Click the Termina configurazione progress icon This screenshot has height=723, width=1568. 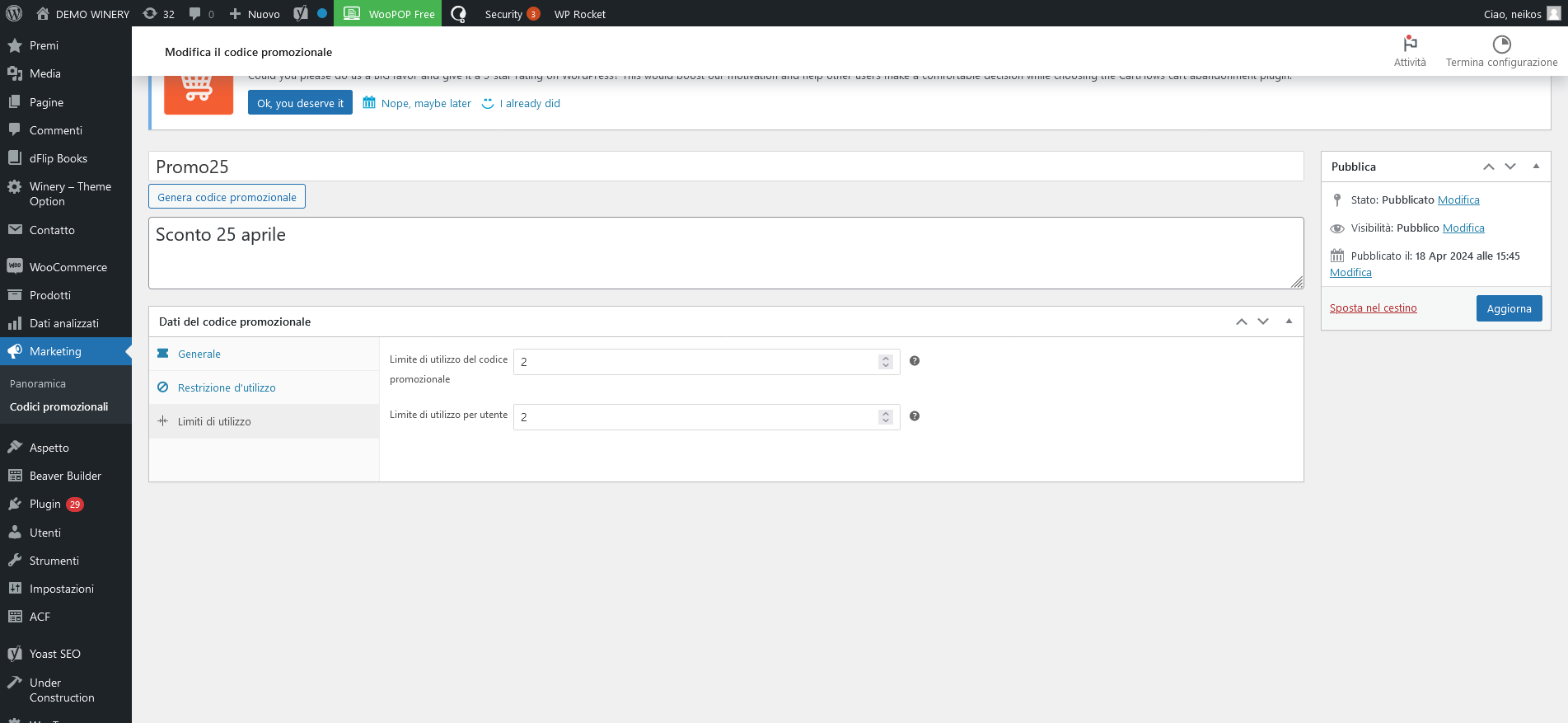point(1501,44)
